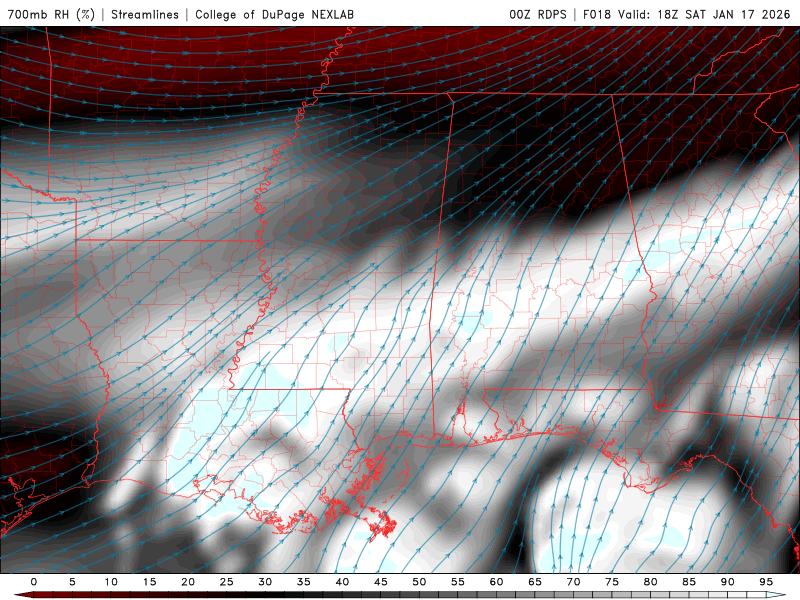Click the "95" value on the color scale
Screen dimensions: 800x600
coord(766,582)
